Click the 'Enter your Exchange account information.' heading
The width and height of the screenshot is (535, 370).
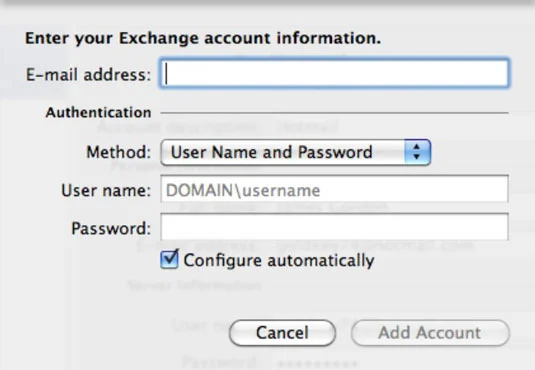[x=203, y=38]
